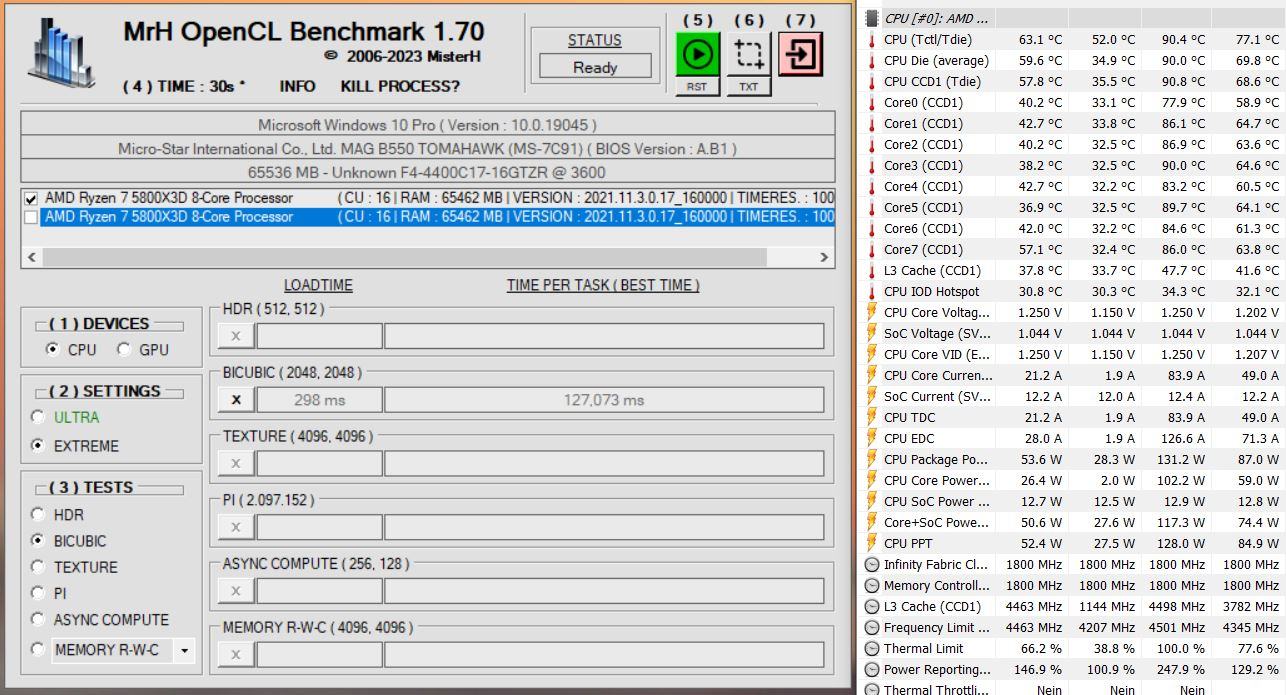Click the Micro-Star MAG B550 TOMAHAWK info row
The width and height of the screenshot is (1286, 695).
click(428, 148)
